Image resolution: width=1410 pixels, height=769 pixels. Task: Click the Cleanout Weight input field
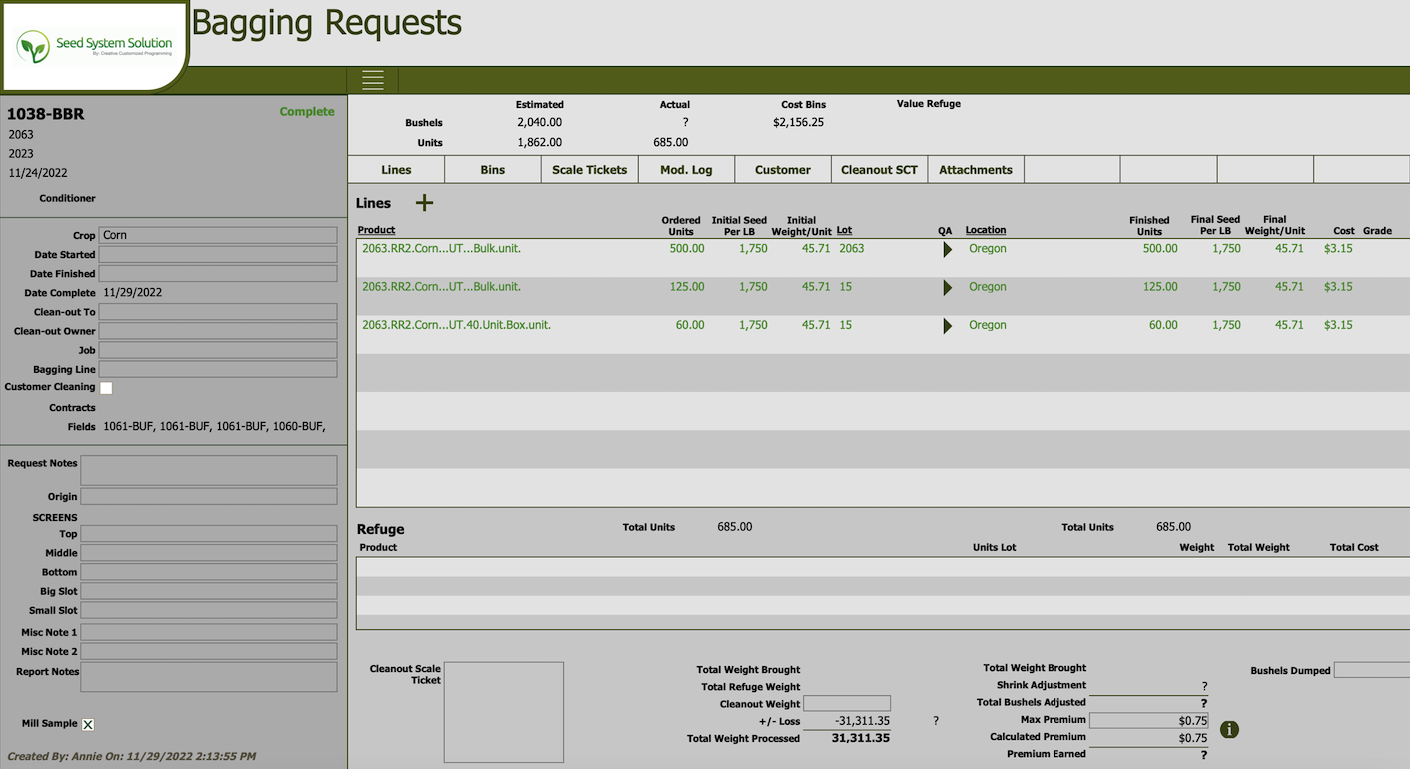coord(846,704)
